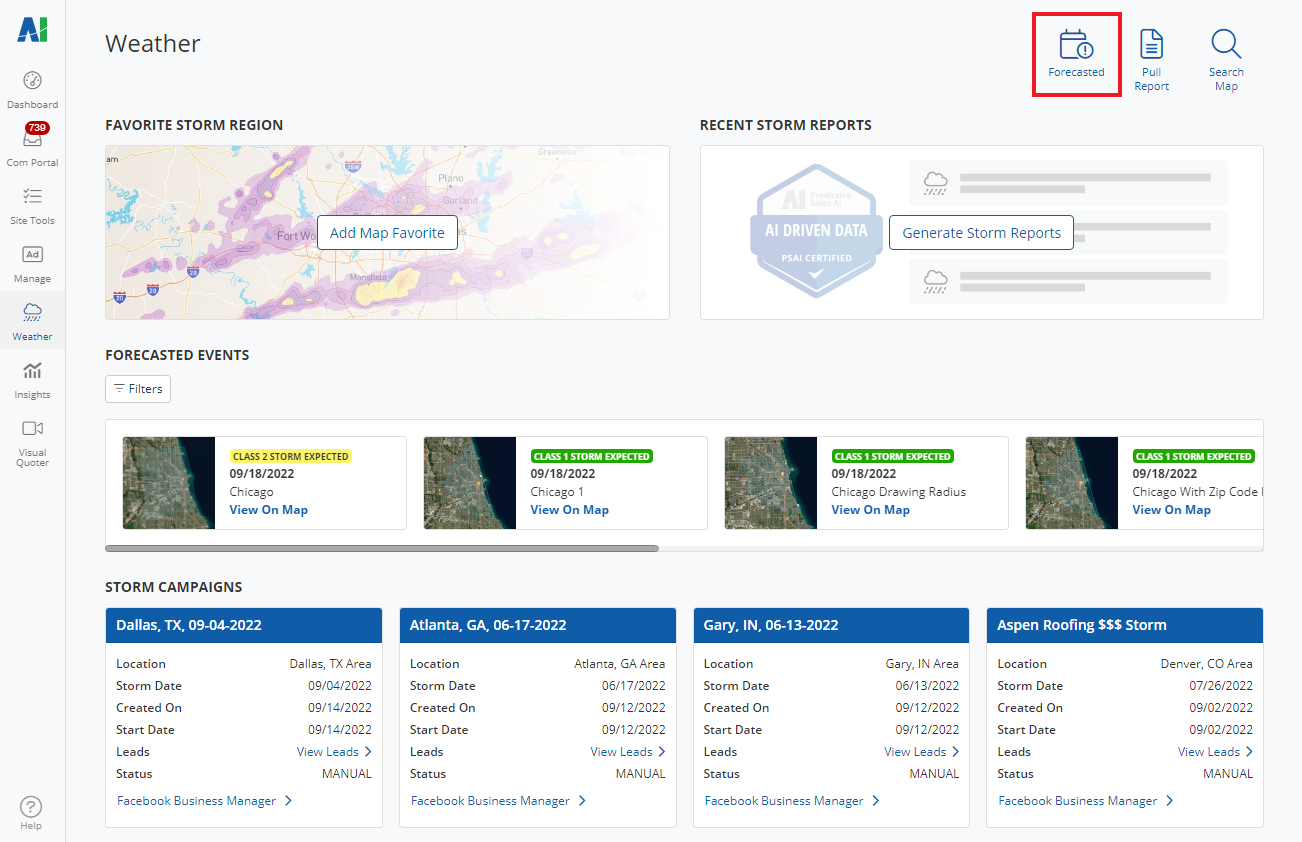The width and height of the screenshot is (1302, 842).
Task: Open Insights chart icon
Action: 32,371
